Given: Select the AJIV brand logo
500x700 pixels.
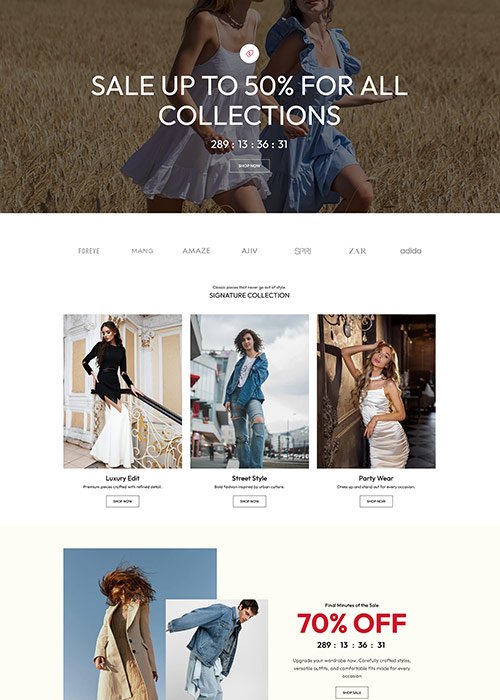Looking at the screenshot, I should (250, 251).
